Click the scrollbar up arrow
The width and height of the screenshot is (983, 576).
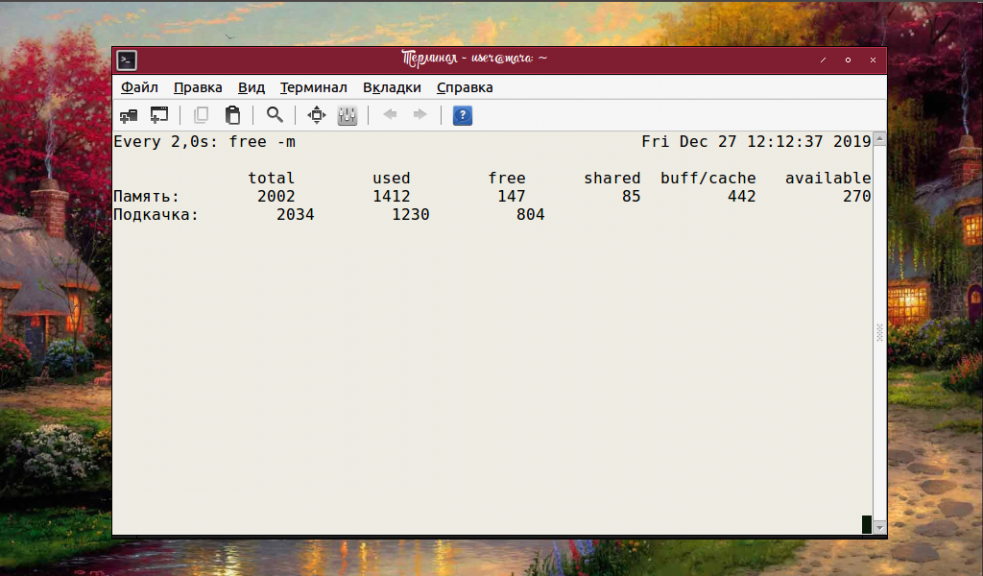pyautogui.click(x=880, y=139)
